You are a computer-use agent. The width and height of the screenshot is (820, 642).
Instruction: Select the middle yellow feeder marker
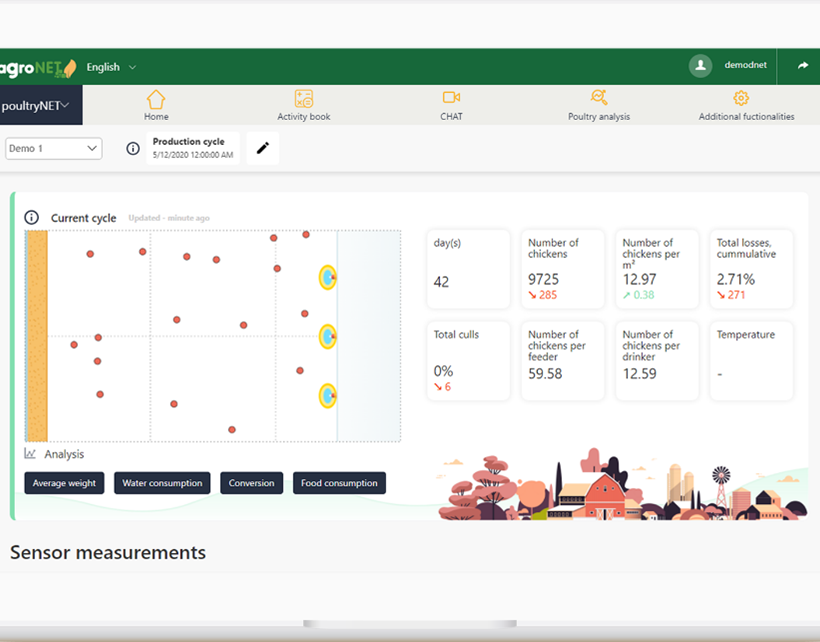[x=328, y=337]
